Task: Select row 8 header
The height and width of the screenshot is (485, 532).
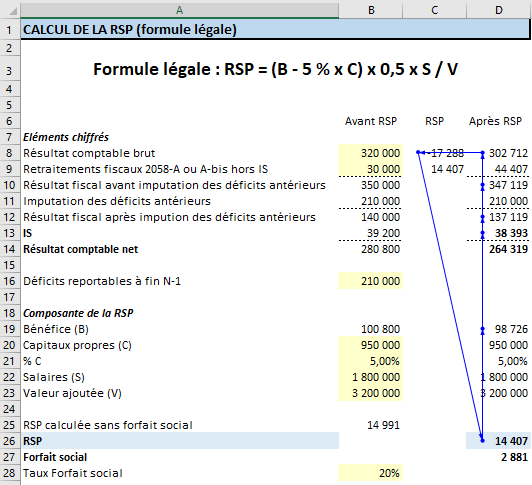Action: point(10,153)
